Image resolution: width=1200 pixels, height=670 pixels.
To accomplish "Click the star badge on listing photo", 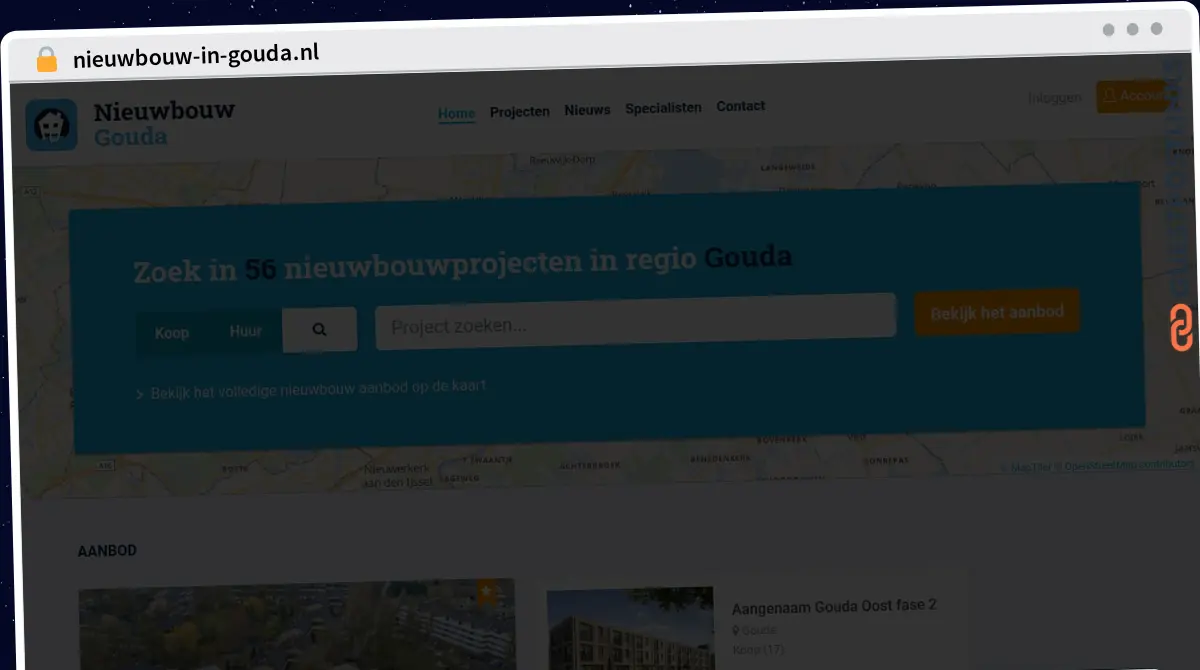I will click(x=487, y=592).
